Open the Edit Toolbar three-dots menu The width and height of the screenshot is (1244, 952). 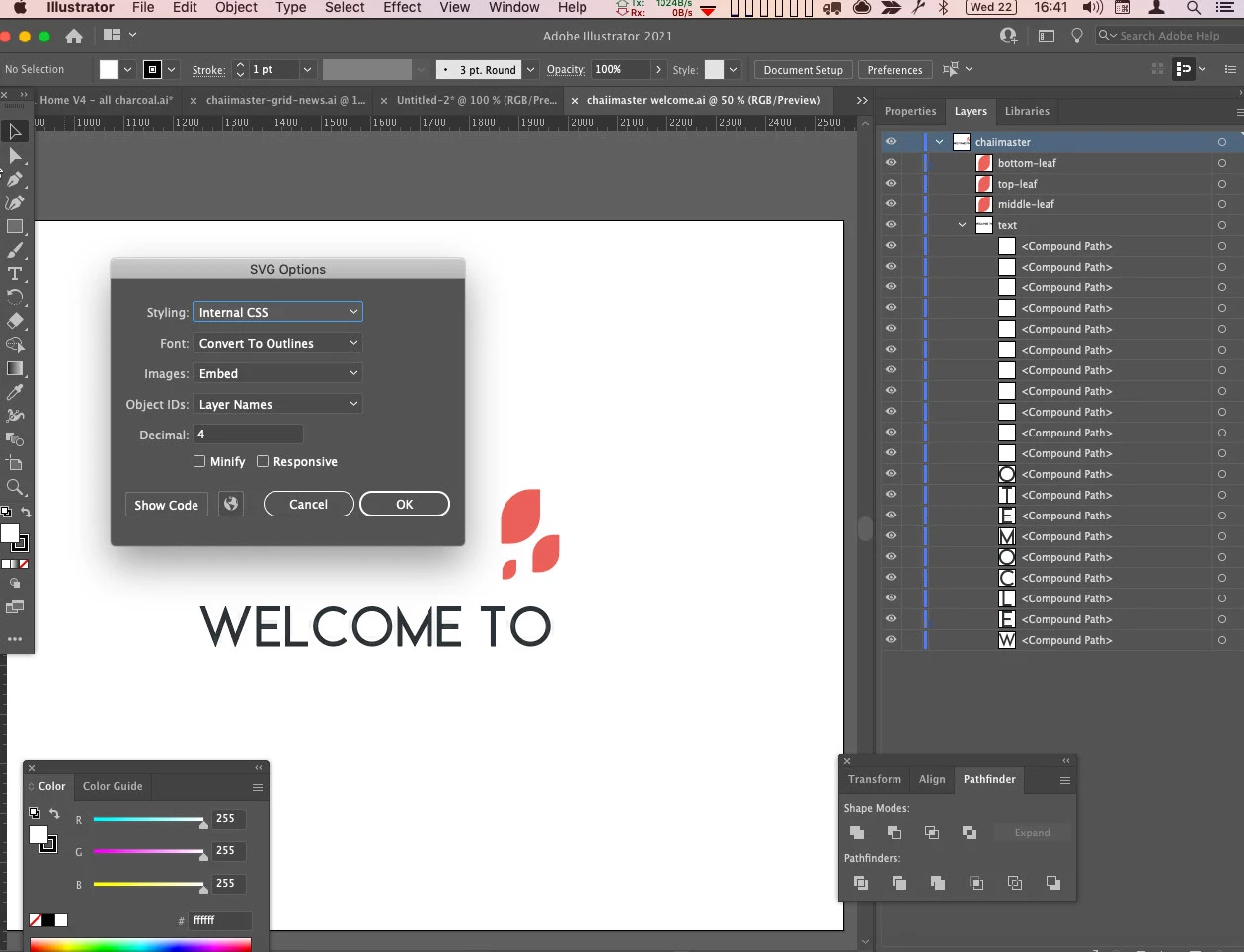coord(15,639)
